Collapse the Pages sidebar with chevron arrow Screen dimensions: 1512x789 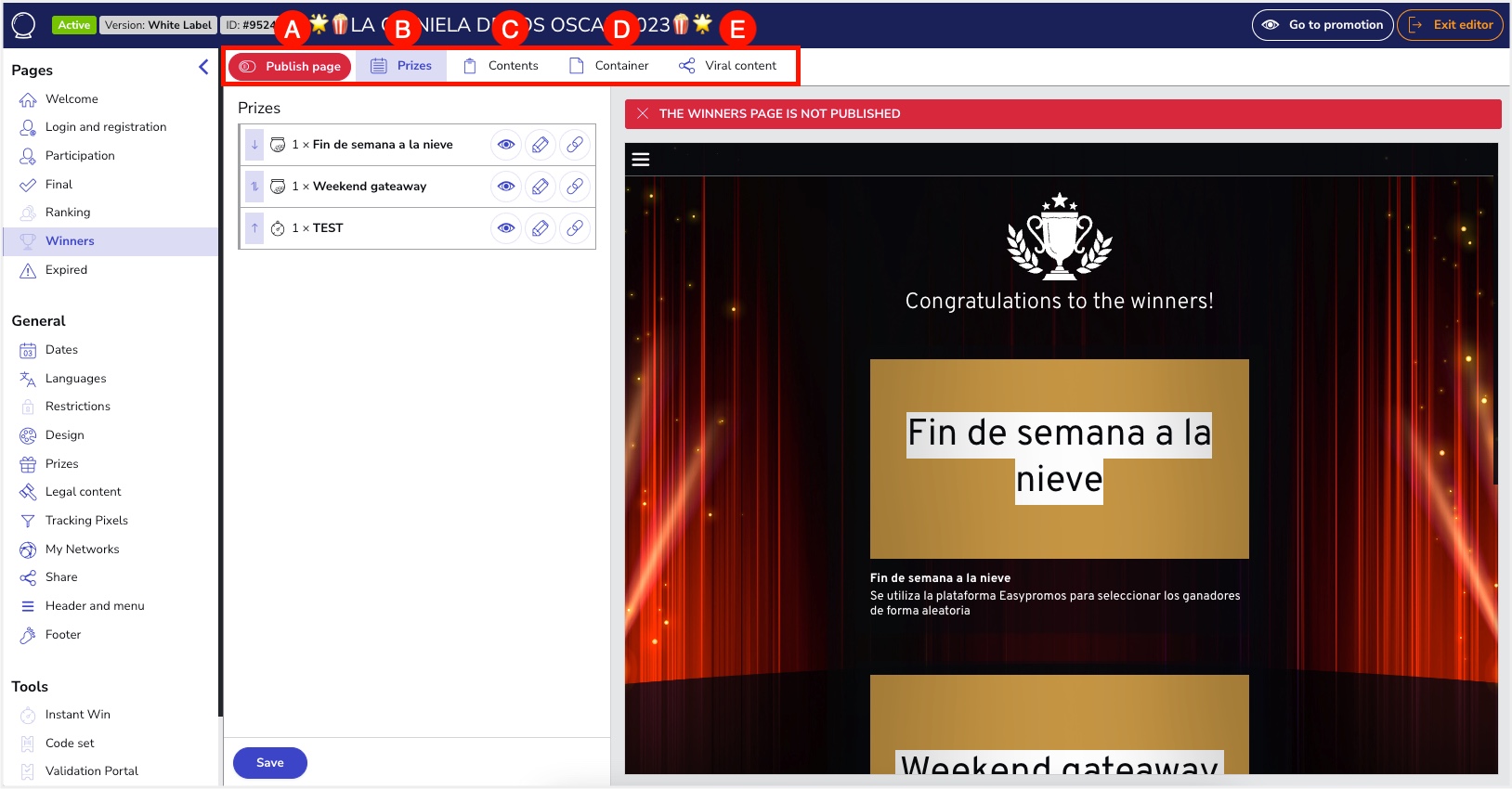click(203, 67)
